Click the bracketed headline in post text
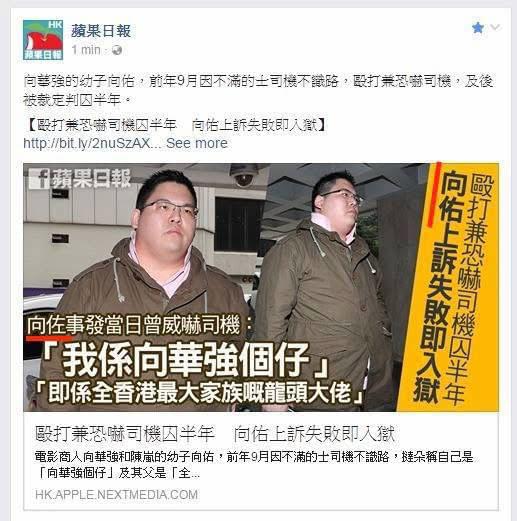The image size is (517, 521). click(x=176, y=125)
